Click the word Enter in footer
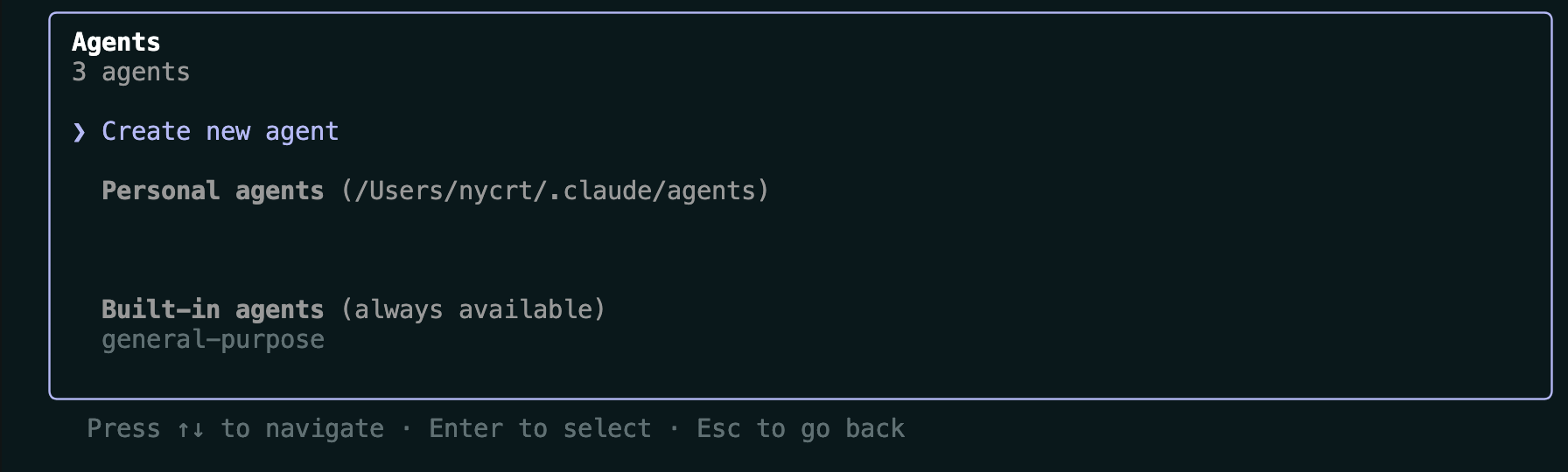 tap(465, 428)
